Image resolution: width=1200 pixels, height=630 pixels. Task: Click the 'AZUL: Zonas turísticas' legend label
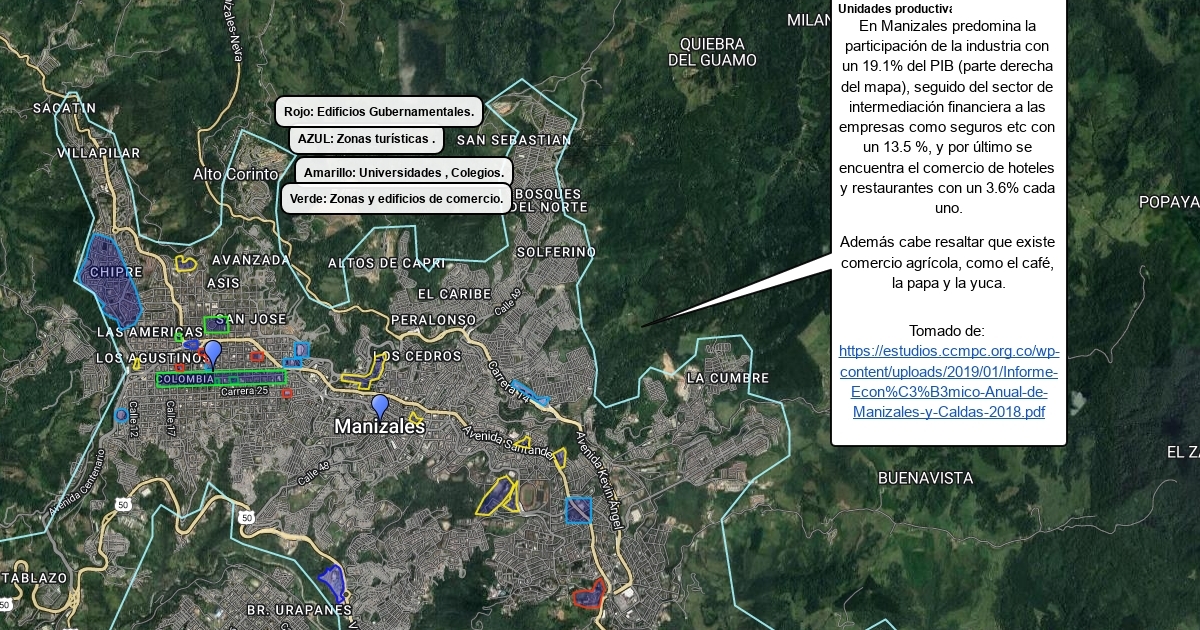click(x=366, y=139)
